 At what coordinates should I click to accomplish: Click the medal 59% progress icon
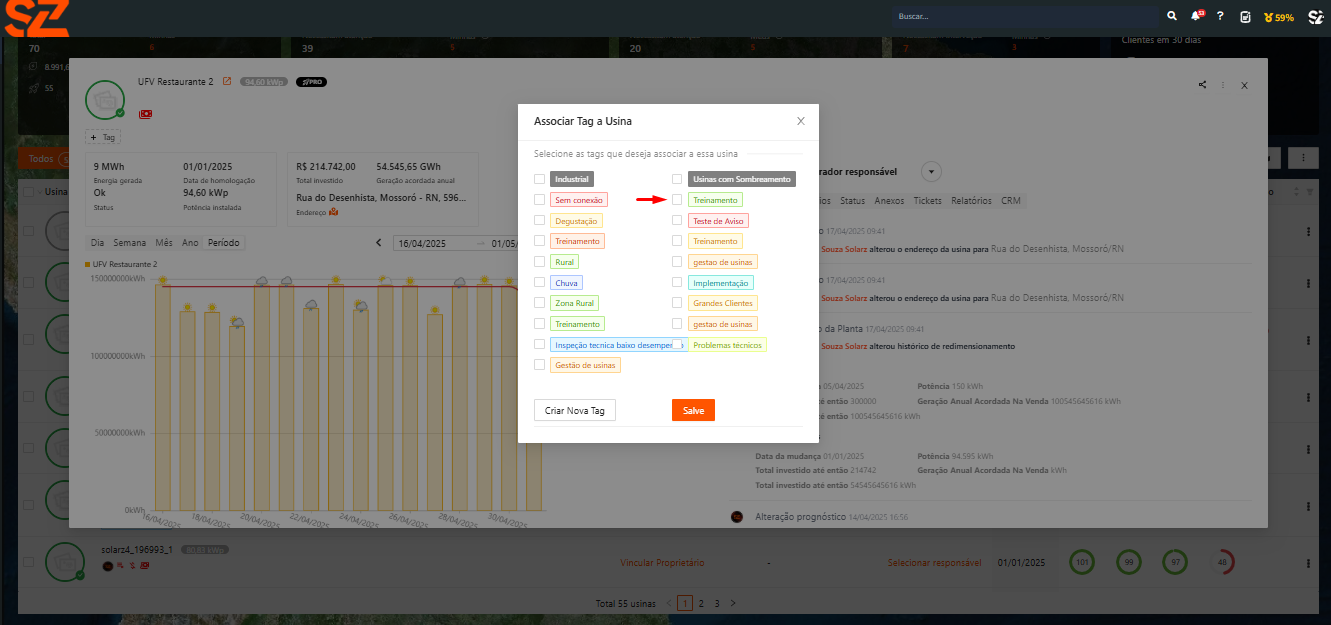(1279, 17)
